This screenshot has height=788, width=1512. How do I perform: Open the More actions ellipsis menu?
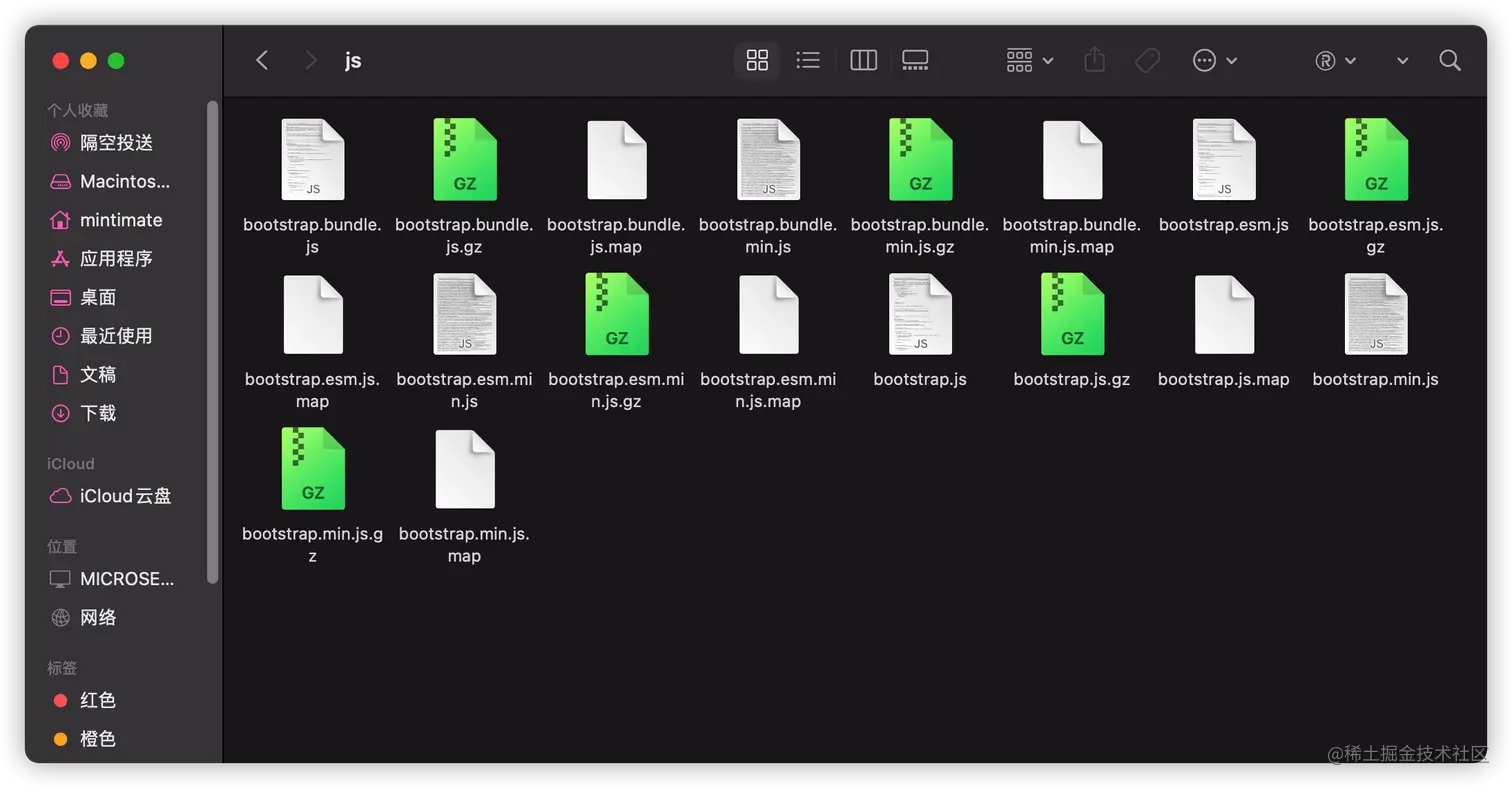tap(1215, 60)
